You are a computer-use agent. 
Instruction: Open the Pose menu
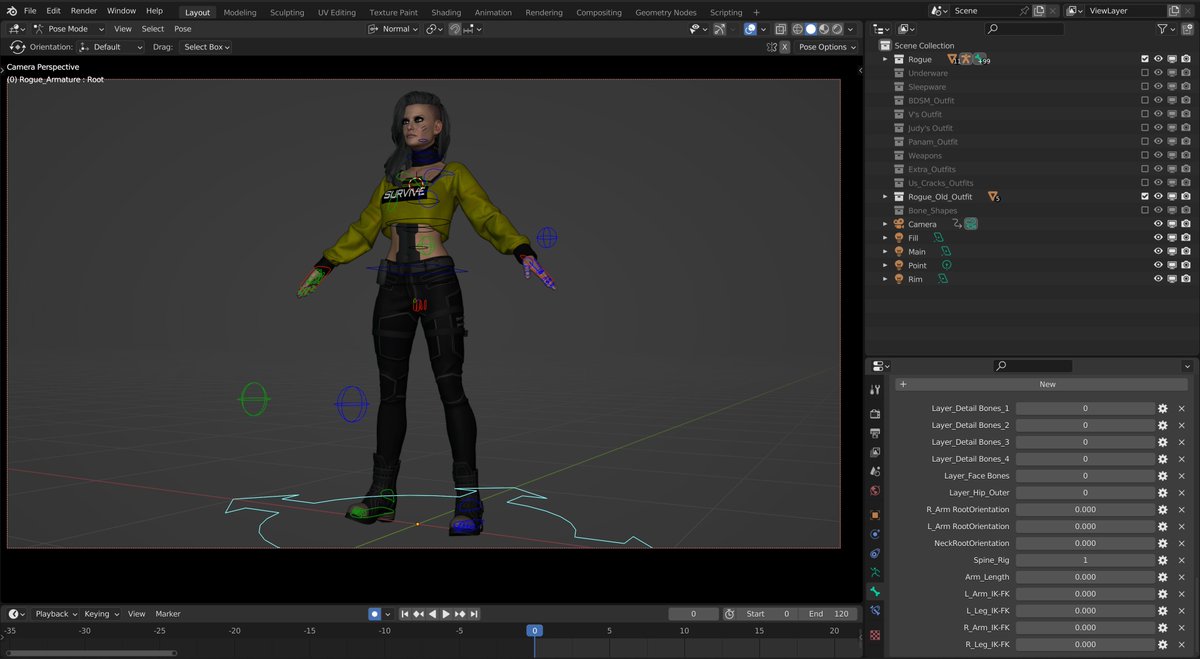click(182, 28)
